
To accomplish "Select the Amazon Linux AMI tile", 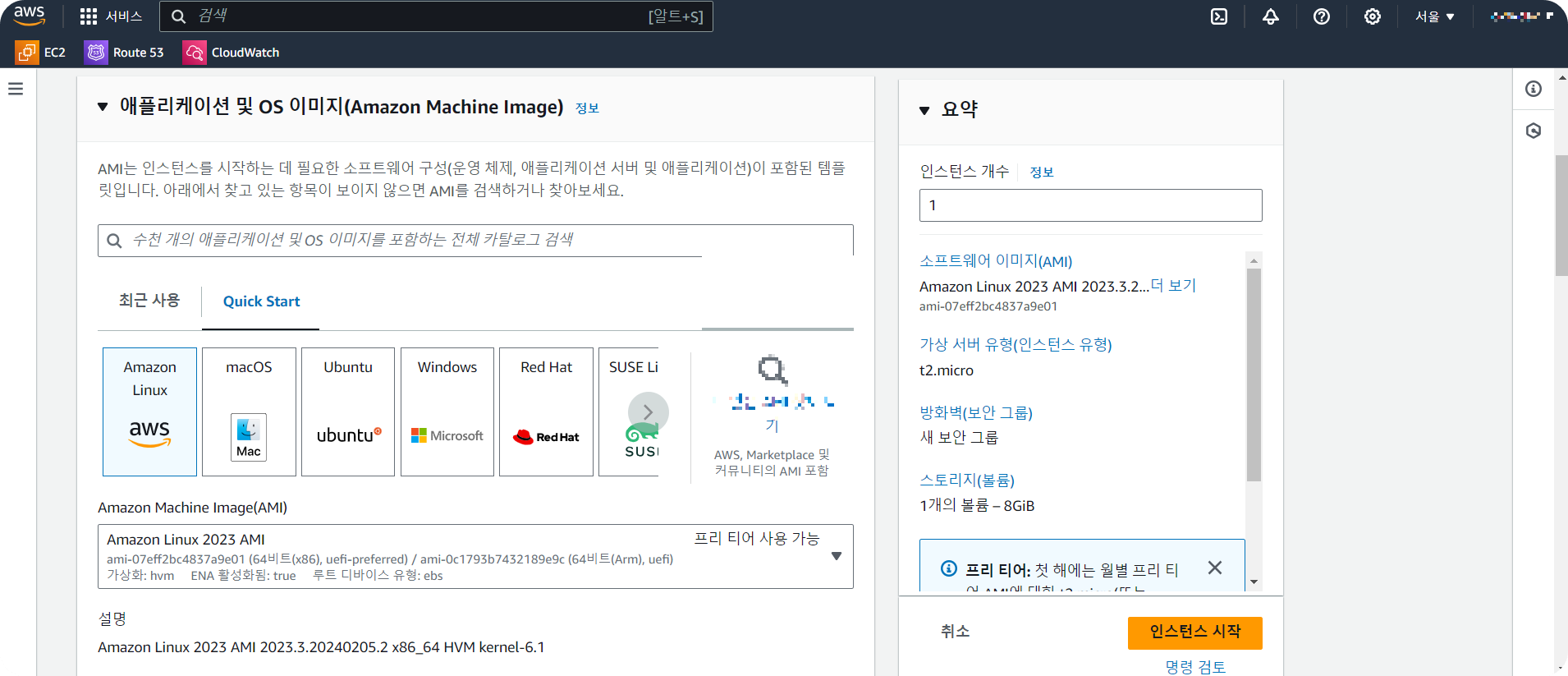I will [x=149, y=412].
